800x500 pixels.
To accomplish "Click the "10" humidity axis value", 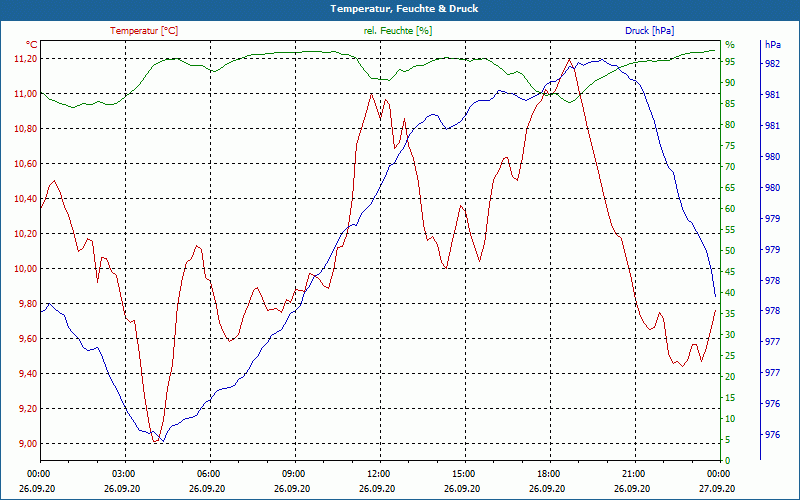I will tap(730, 419).
